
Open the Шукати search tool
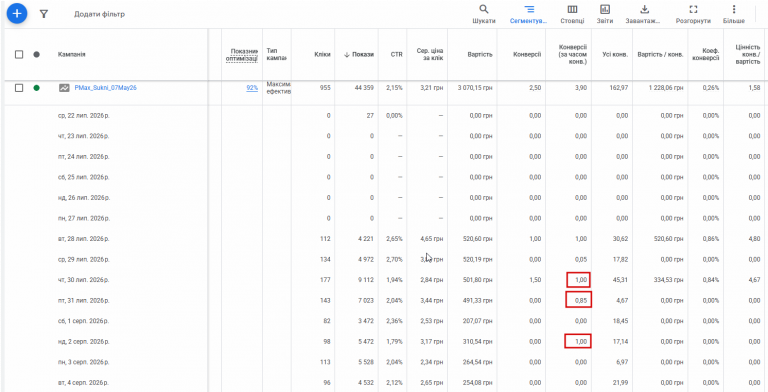pyautogui.click(x=484, y=14)
